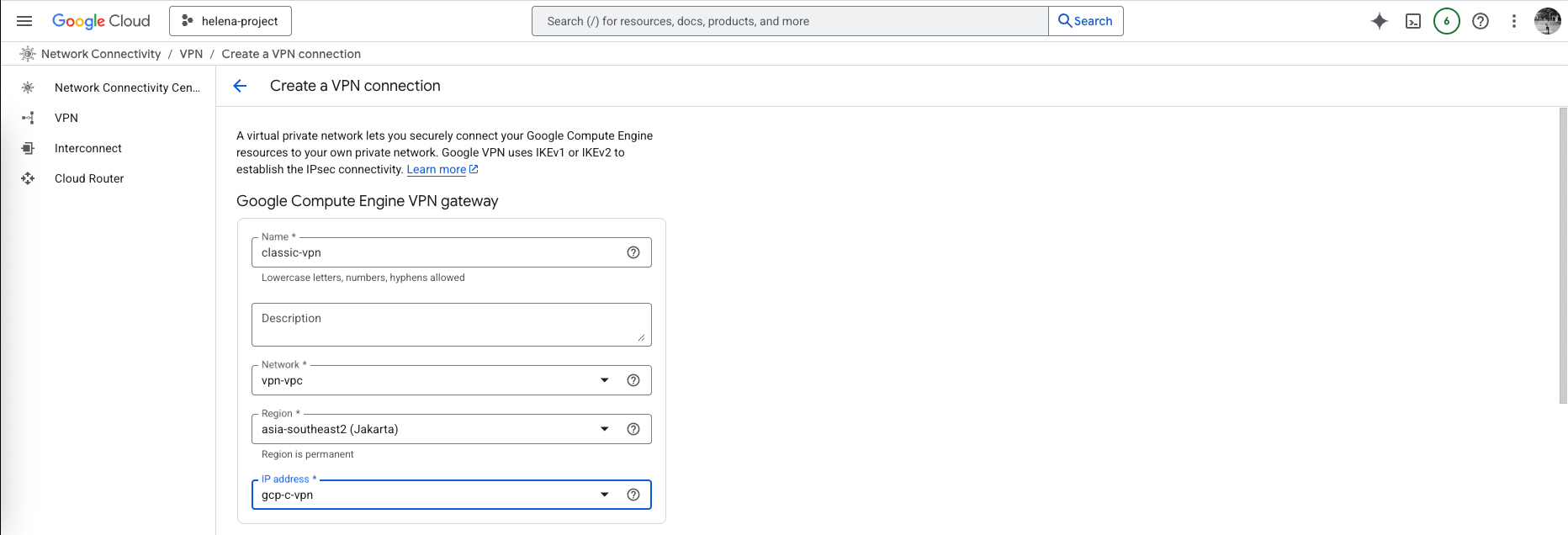The width and height of the screenshot is (1568, 535).
Task: Expand the Region dropdown
Action: click(x=604, y=429)
